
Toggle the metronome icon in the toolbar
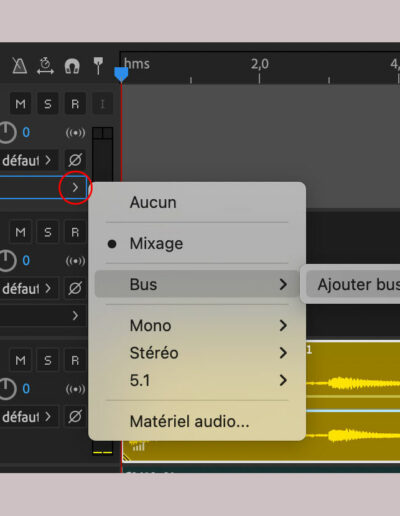tap(19, 65)
